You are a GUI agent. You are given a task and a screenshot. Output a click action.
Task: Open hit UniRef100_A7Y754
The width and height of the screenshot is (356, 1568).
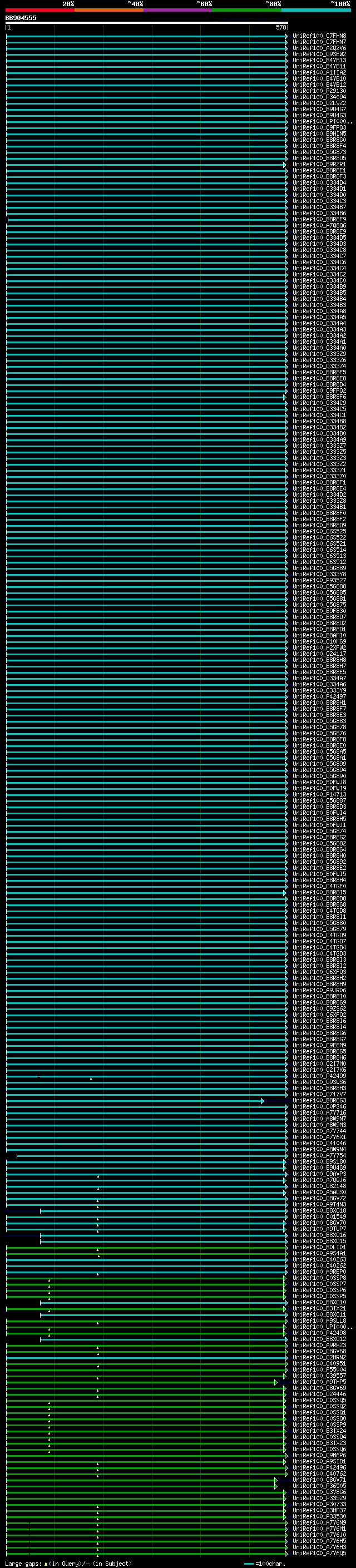click(x=319, y=1155)
